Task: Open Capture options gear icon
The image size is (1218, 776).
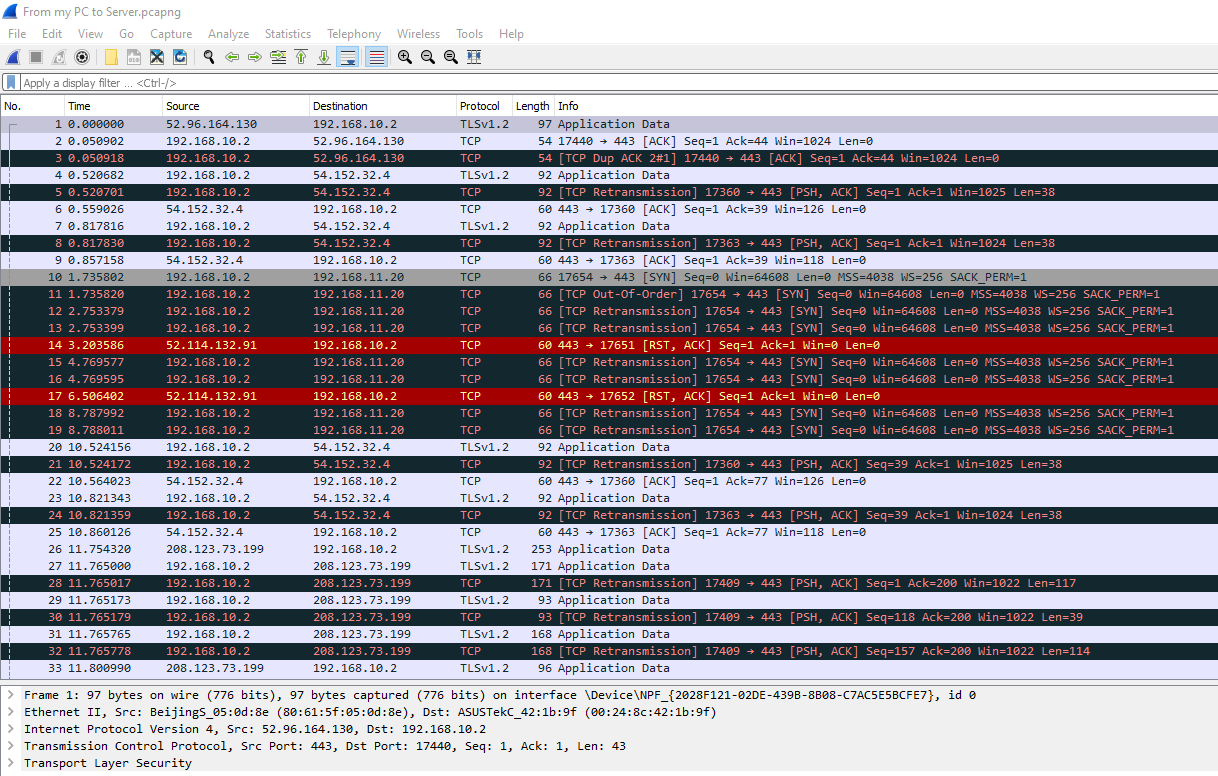Action: [82, 57]
